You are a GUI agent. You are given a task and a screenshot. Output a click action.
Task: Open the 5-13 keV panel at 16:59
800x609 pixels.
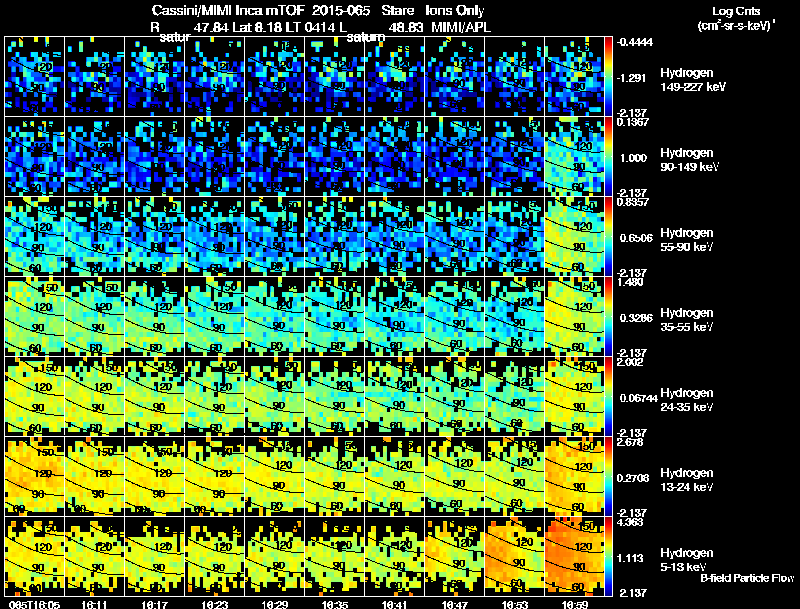point(574,557)
